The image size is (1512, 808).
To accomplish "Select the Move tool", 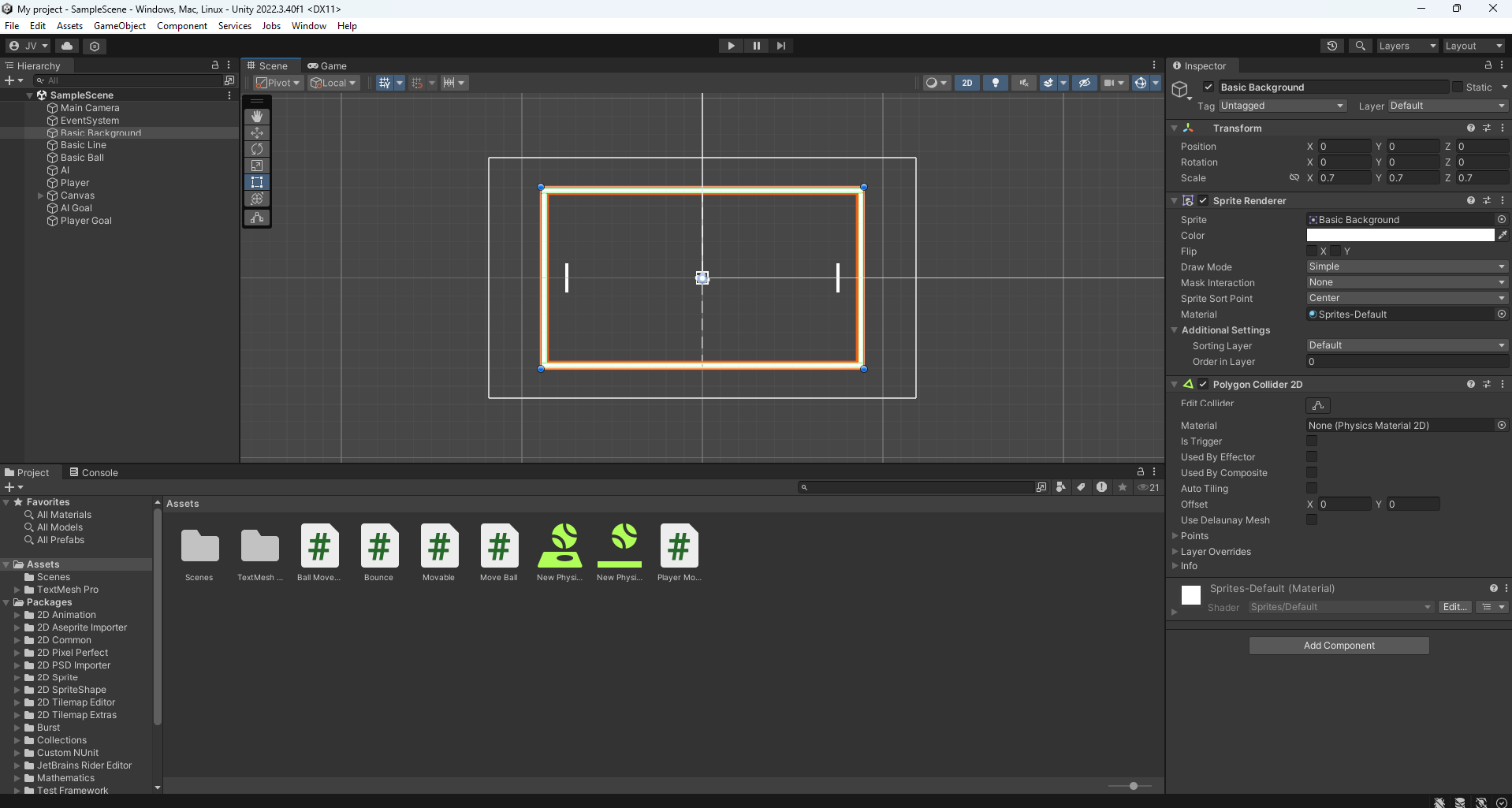I will click(257, 132).
